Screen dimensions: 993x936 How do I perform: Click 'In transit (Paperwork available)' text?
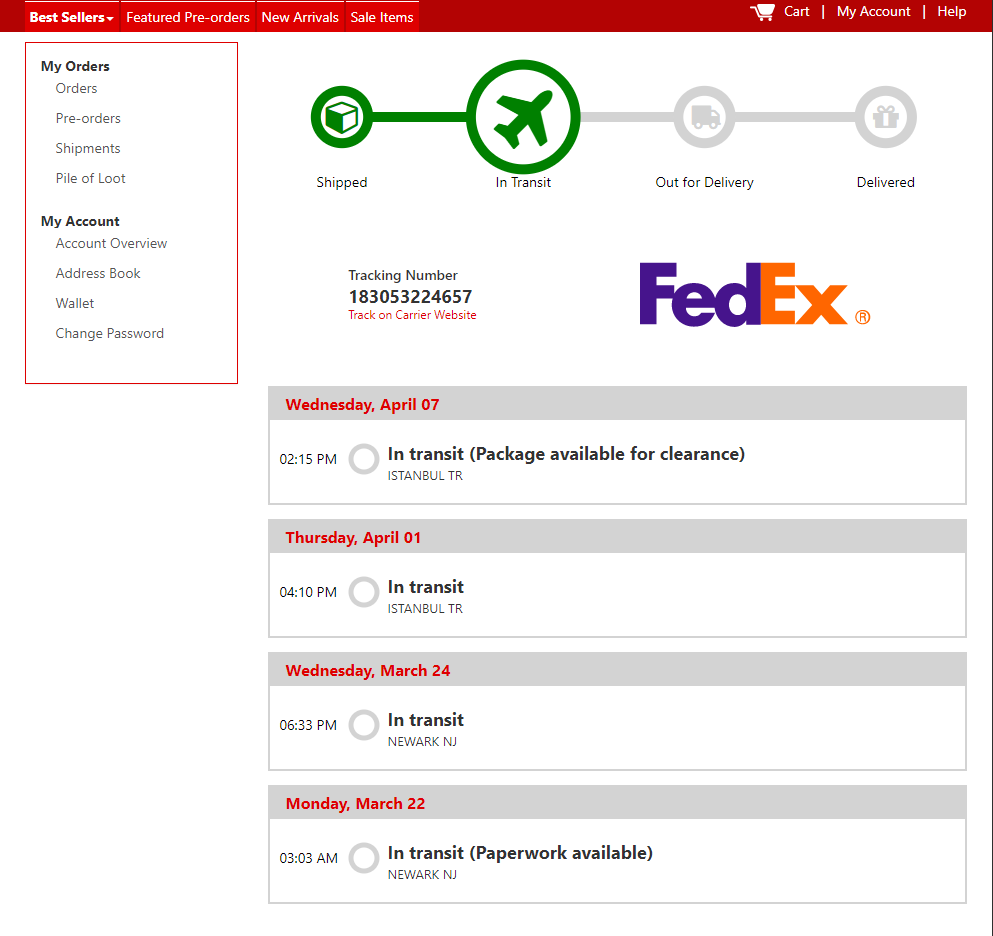[520, 853]
